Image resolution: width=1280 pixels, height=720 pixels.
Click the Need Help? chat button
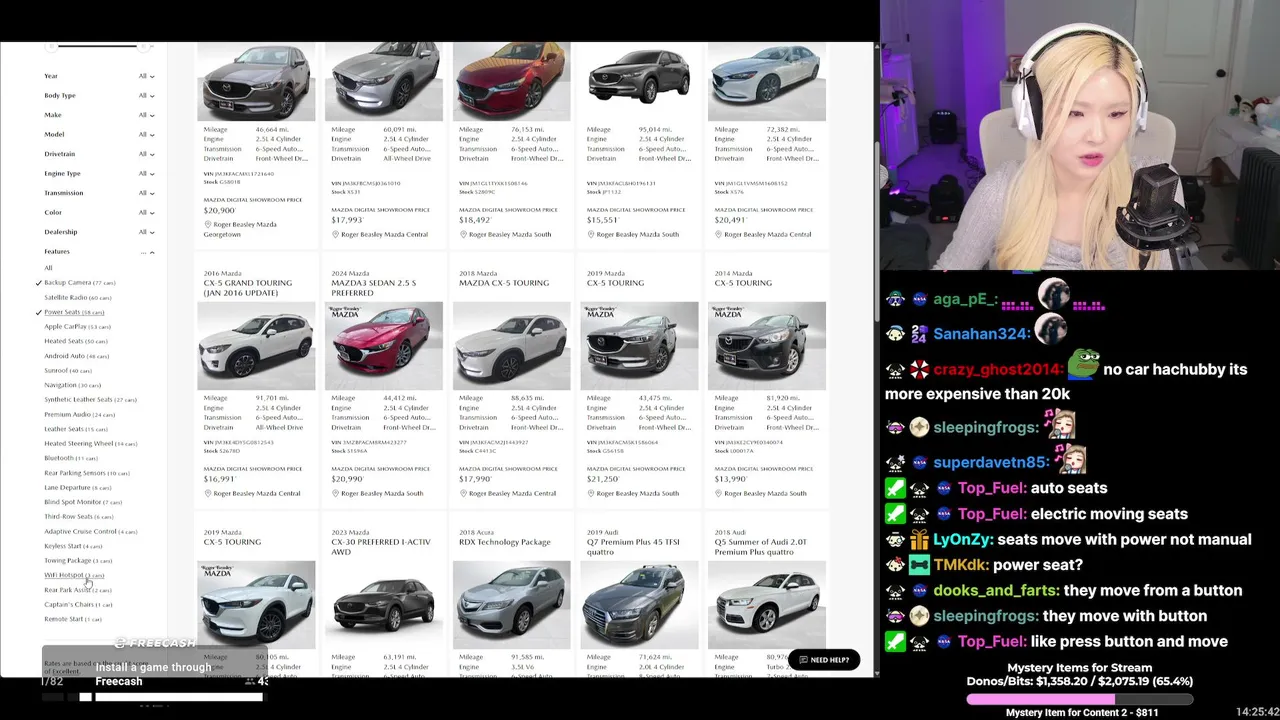point(823,660)
